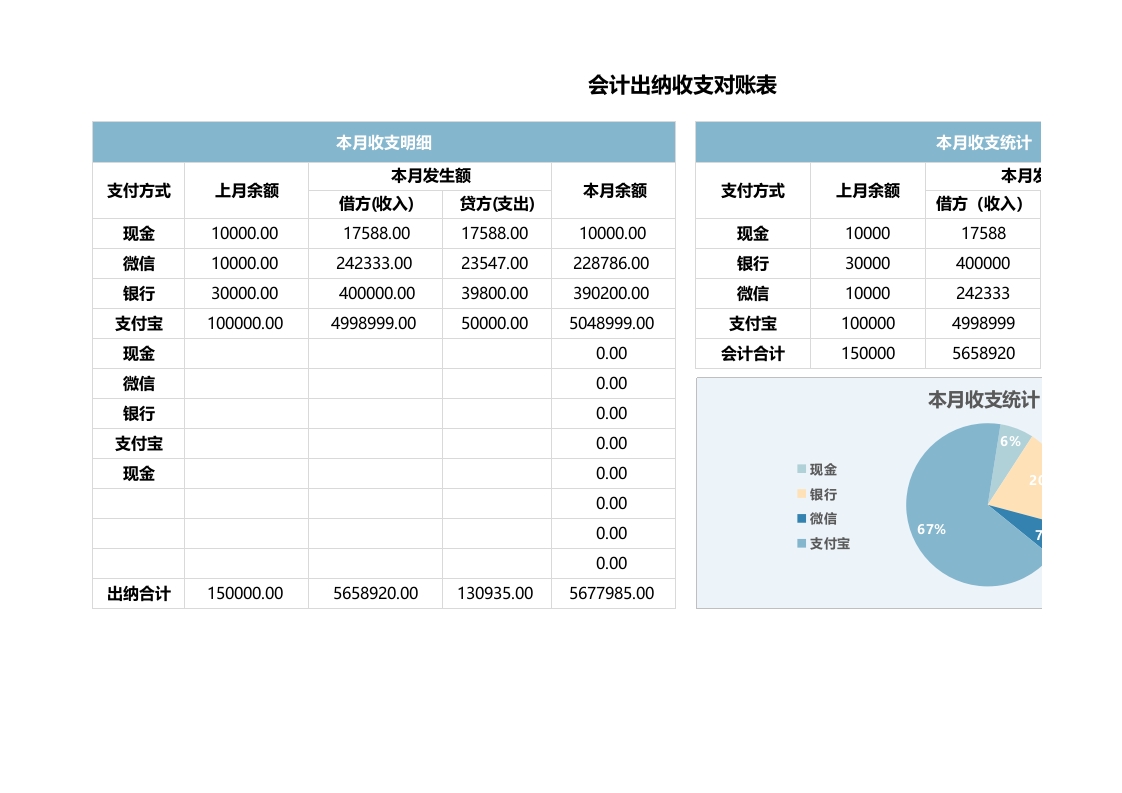Click the pie chart title 本月收支统计
Screen dimensions: 1122x793
[983, 400]
